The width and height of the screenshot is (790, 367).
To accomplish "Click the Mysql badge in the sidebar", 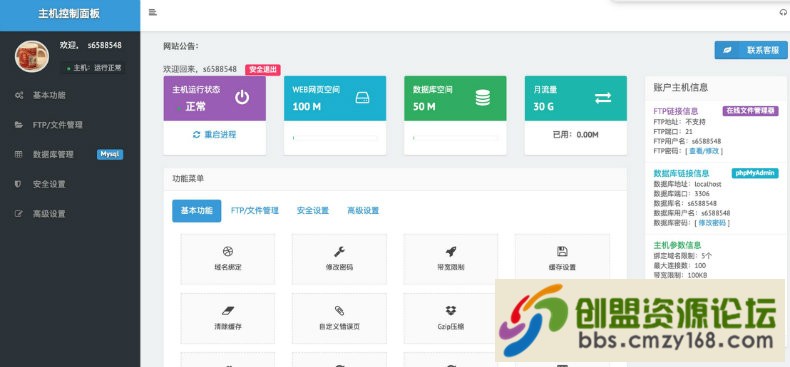I will pyautogui.click(x=110, y=154).
